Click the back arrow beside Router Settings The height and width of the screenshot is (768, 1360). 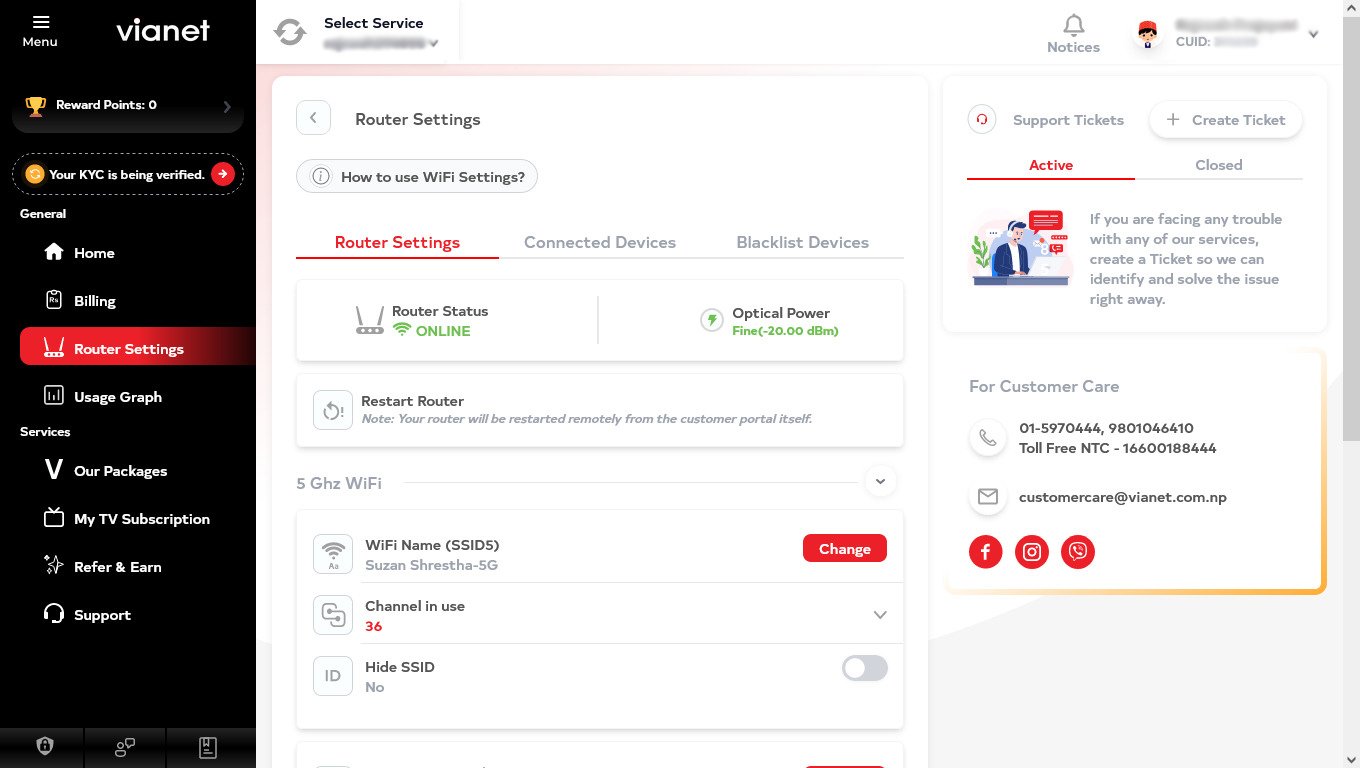coord(313,118)
